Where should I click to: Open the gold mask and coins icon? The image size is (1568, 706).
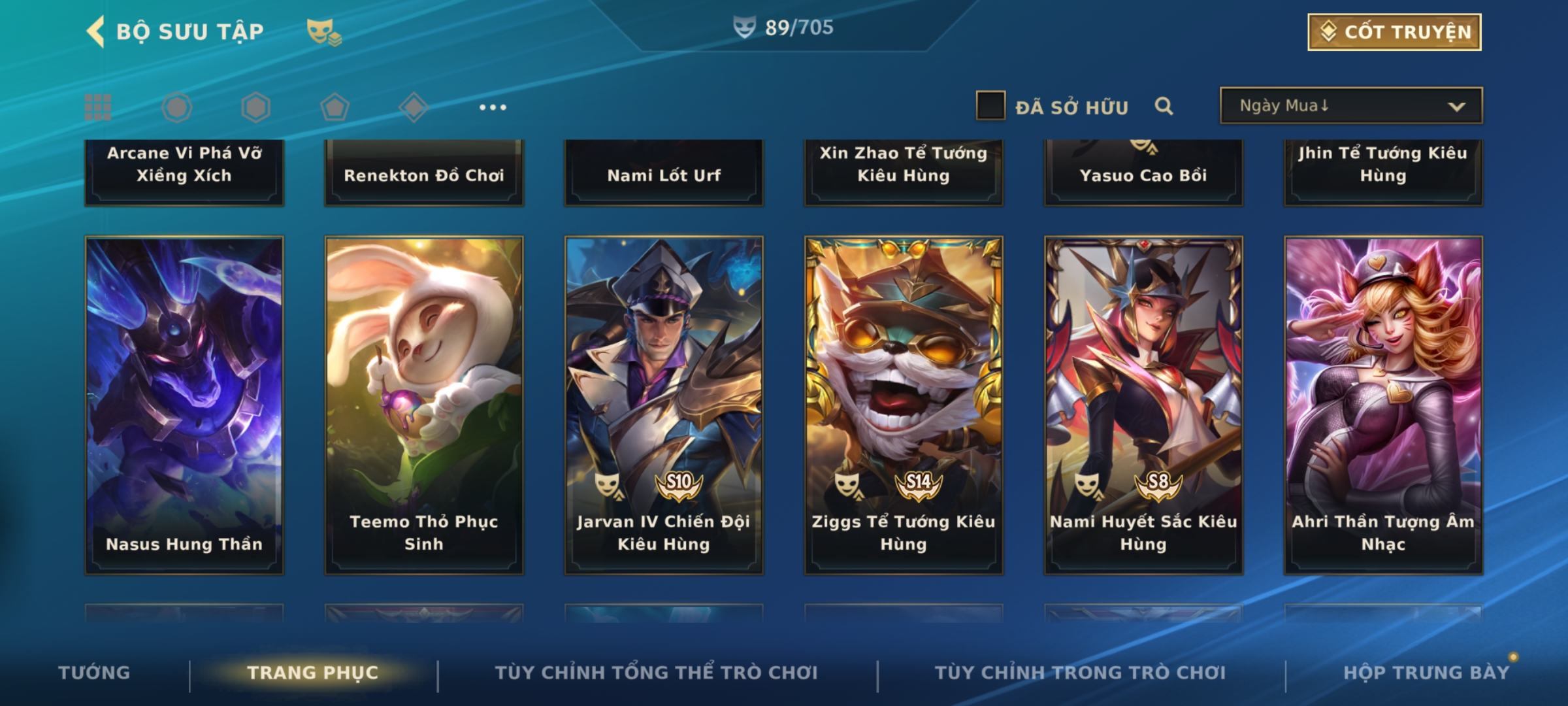pos(324,31)
